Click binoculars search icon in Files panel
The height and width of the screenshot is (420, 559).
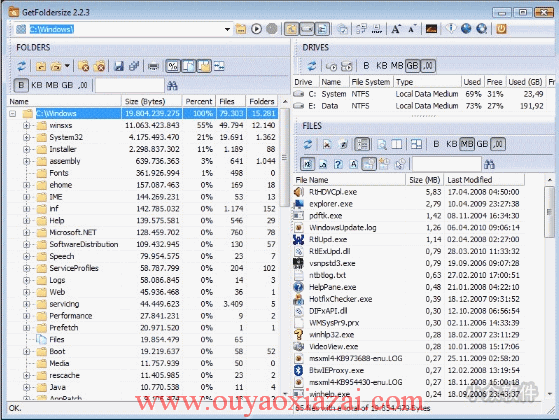[x=489, y=164]
